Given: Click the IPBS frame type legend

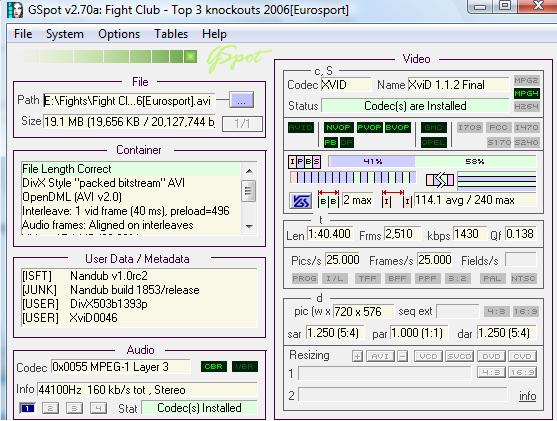Looking at the screenshot, I should pyautogui.click(x=304, y=162).
